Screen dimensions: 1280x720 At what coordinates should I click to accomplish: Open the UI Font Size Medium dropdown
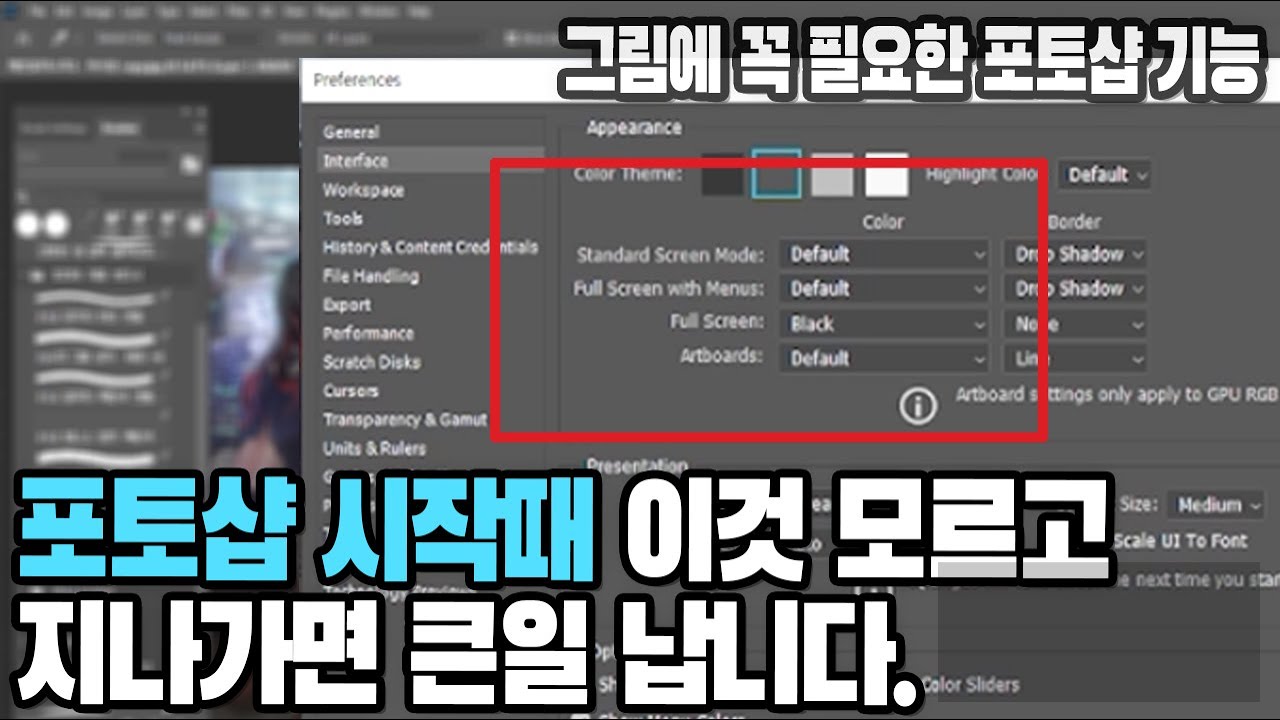point(1217,505)
